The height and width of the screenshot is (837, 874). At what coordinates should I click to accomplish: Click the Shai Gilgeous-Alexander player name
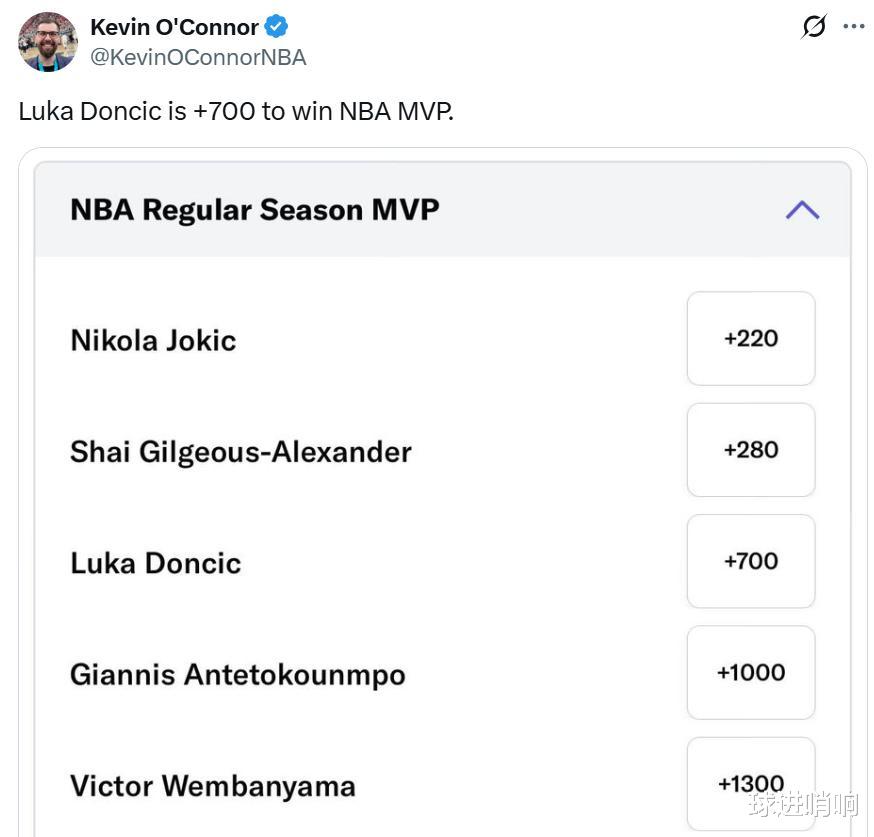point(241,452)
